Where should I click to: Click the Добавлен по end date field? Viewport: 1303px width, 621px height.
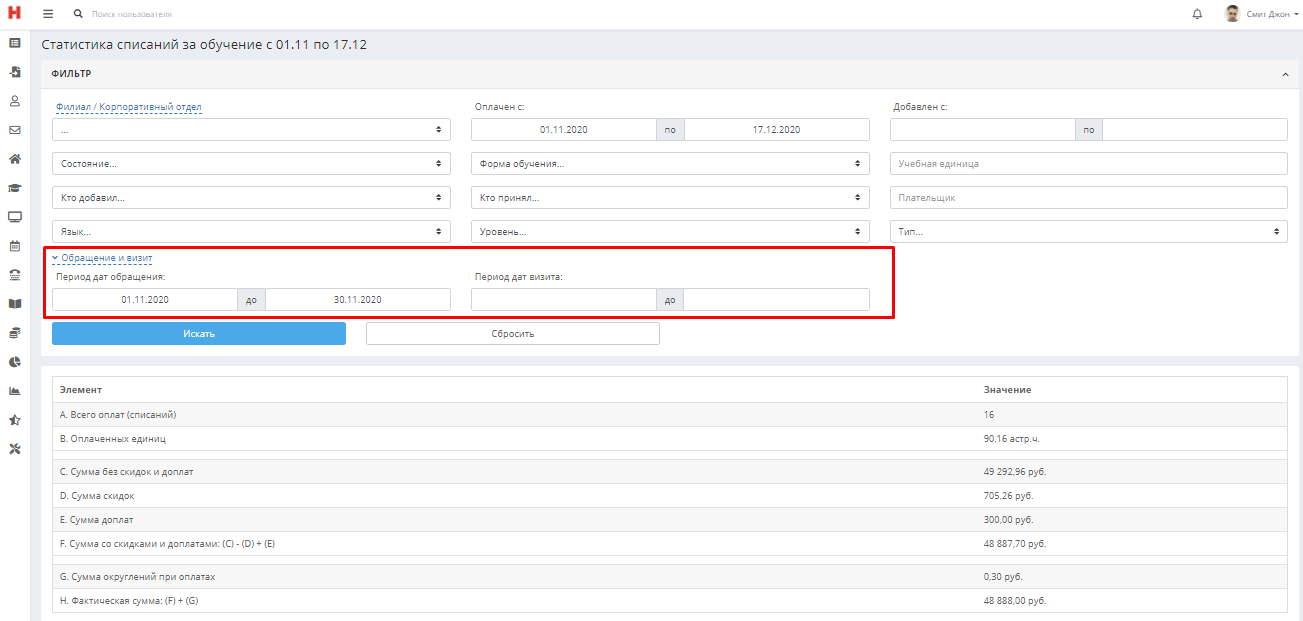[x=1195, y=129]
